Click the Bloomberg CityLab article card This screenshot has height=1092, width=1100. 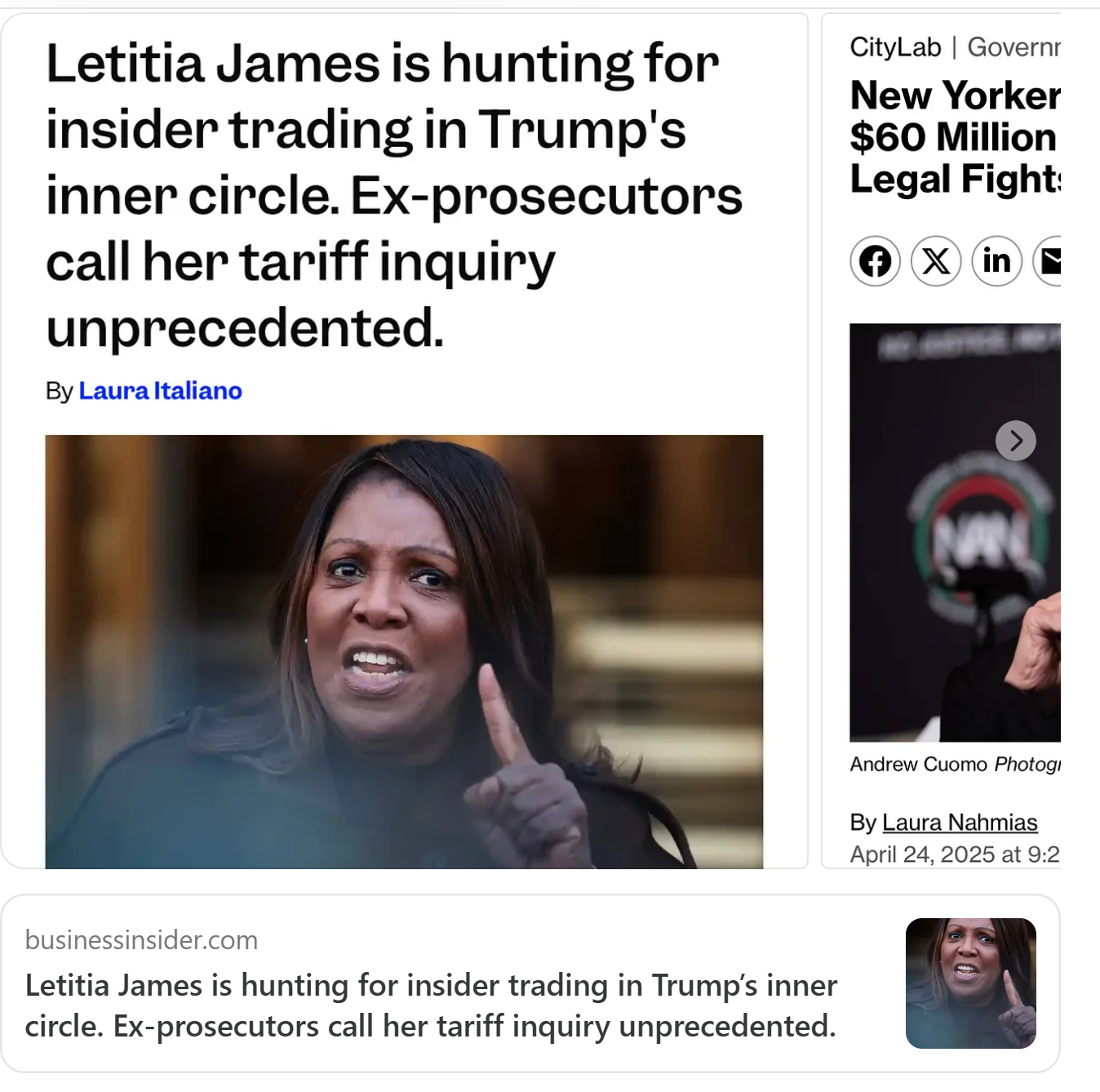point(942,441)
